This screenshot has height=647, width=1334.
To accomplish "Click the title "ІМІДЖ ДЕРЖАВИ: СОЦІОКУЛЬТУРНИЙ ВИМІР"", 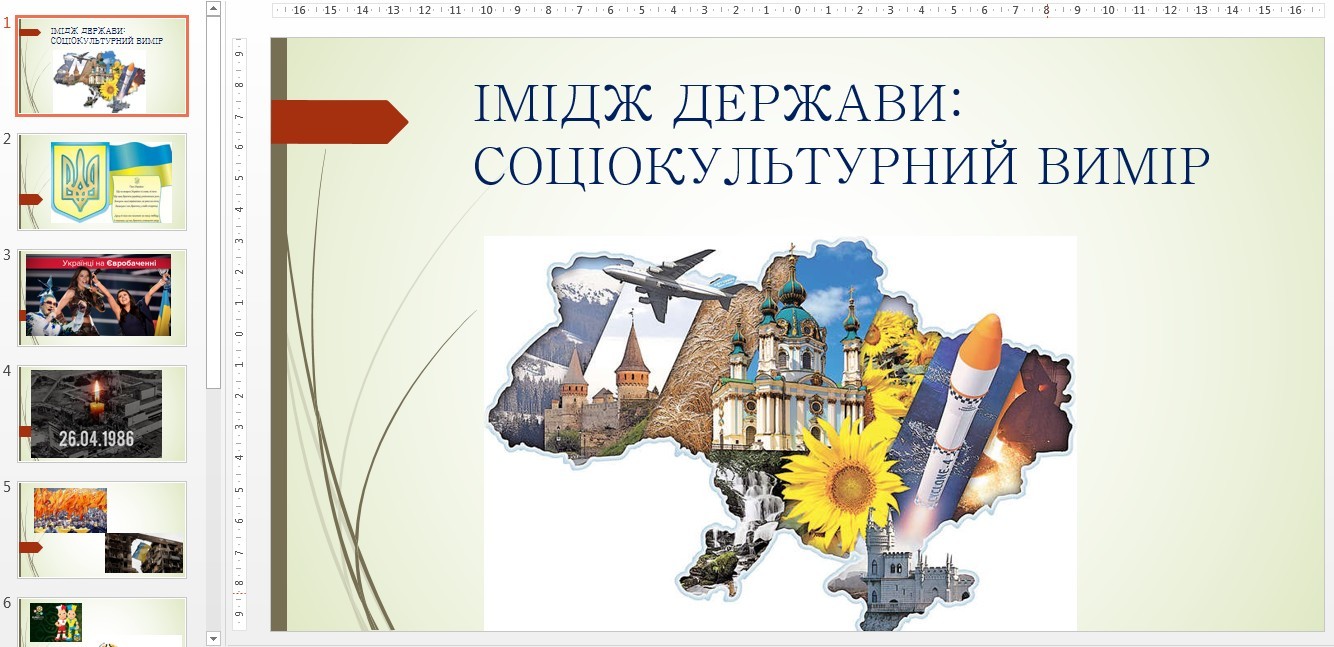I will pos(842,135).
